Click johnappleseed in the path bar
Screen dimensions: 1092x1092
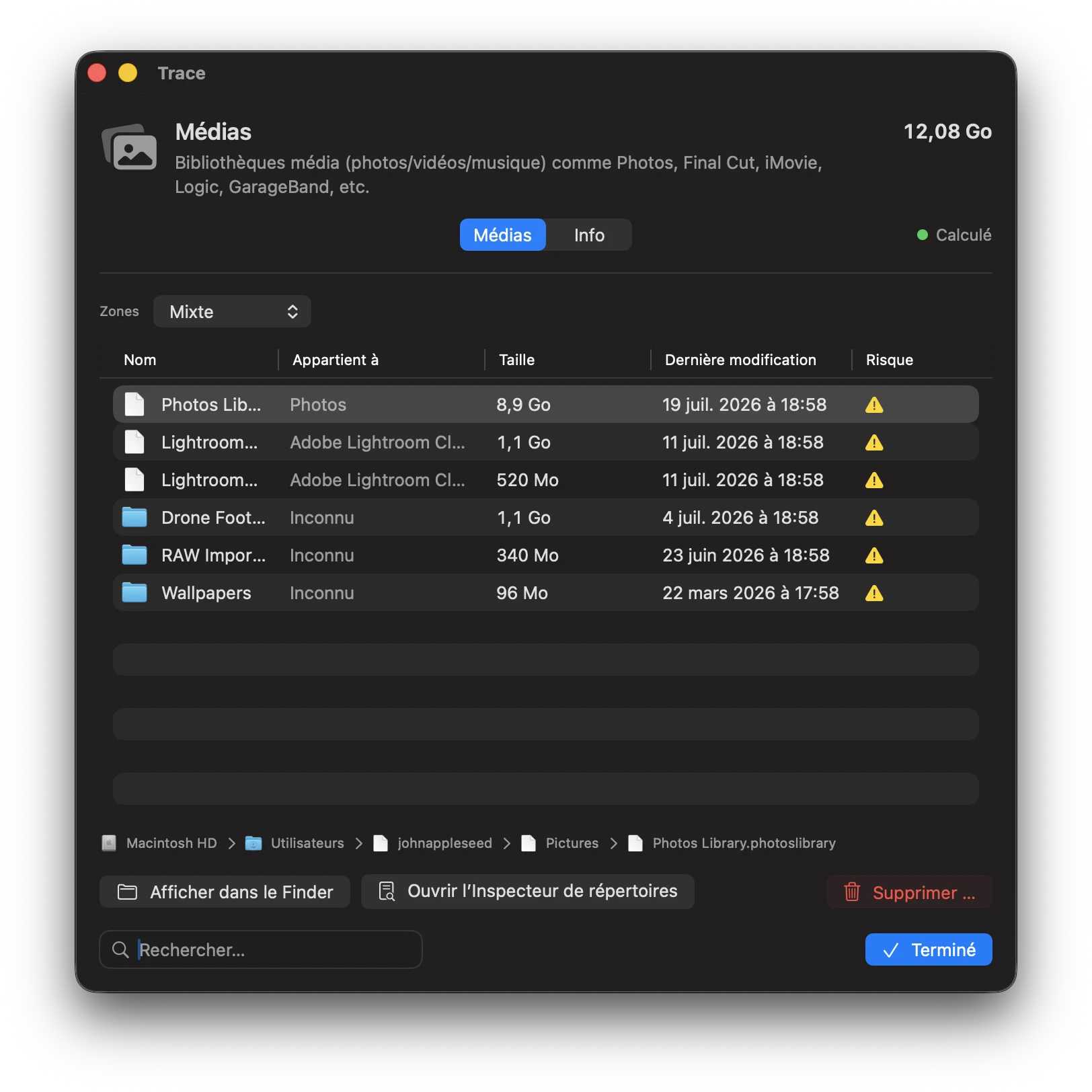pos(444,843)
